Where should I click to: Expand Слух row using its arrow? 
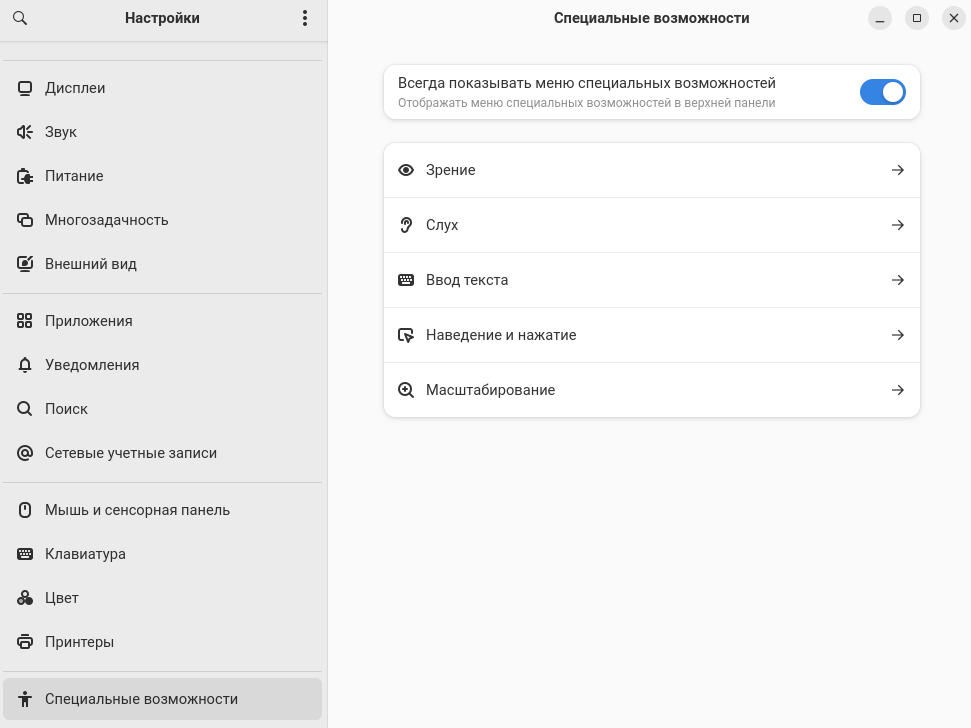(897, 225)
